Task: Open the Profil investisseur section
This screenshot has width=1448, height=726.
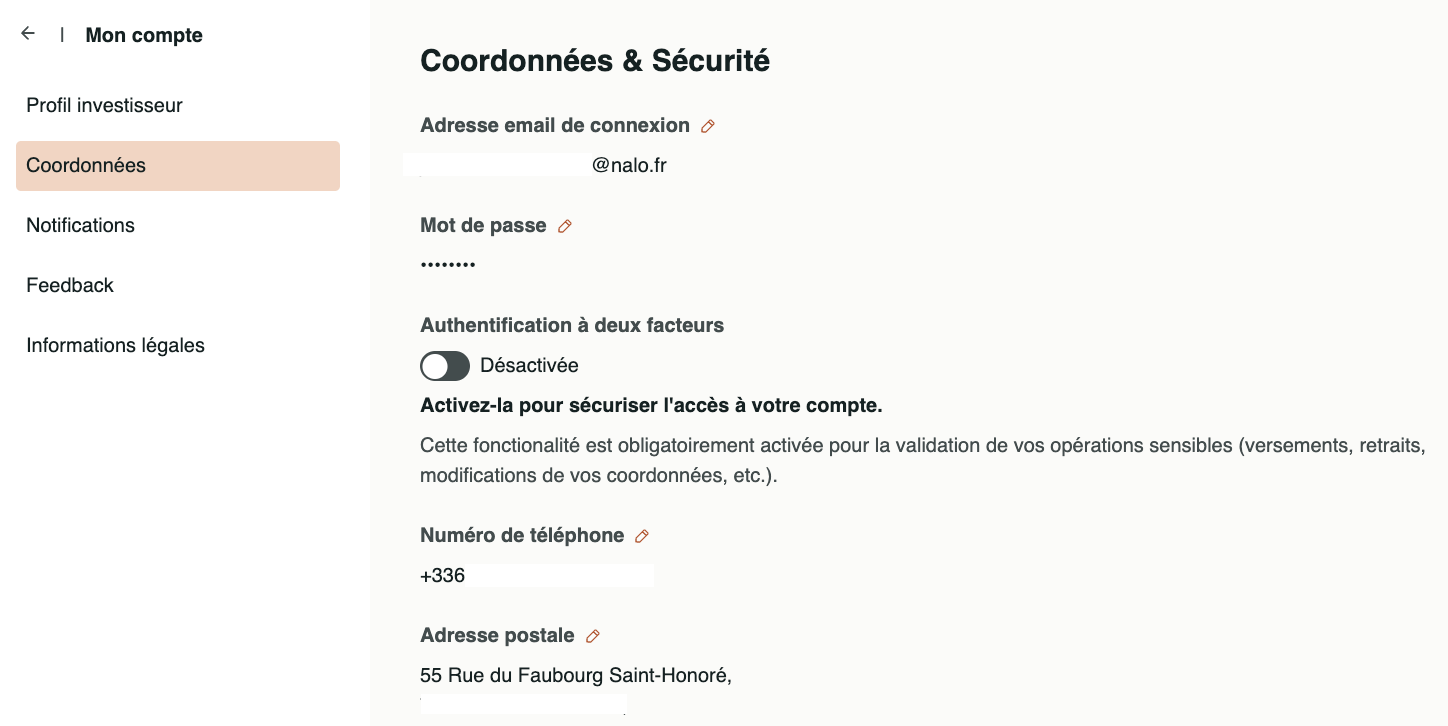Action: coord(104,105)
